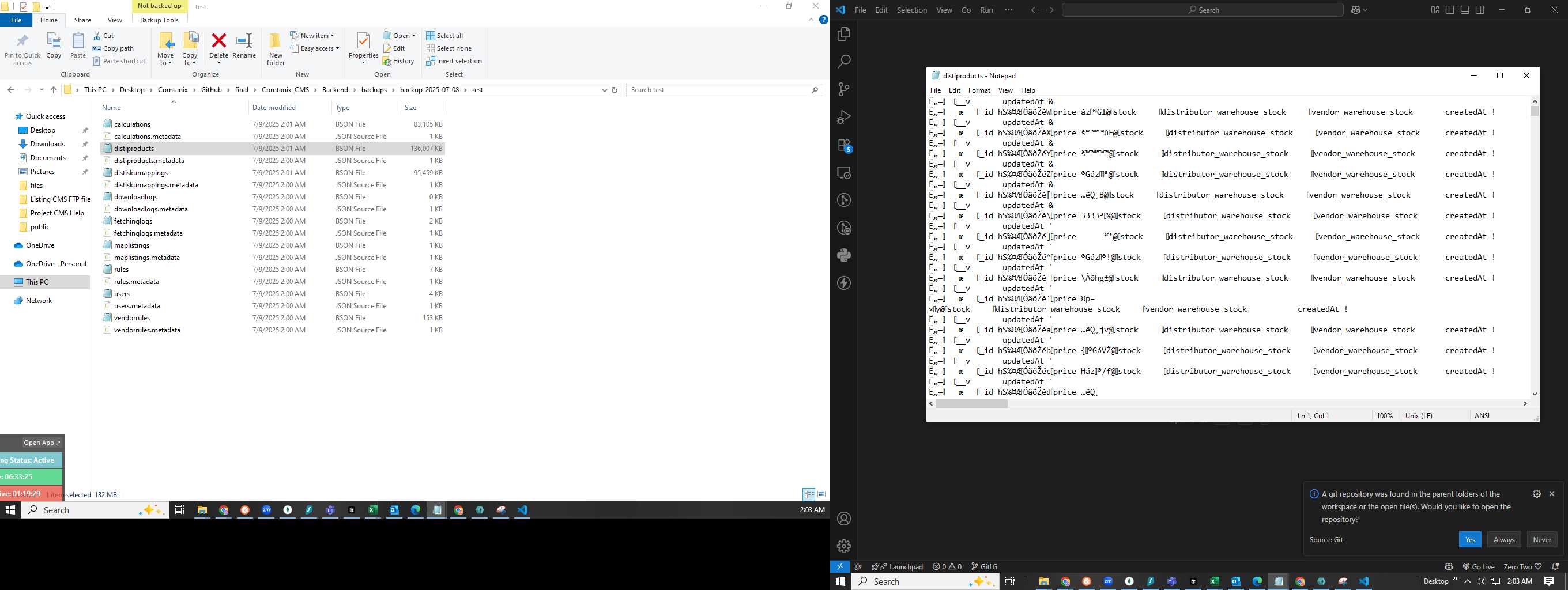This screenshot has width=1568, height=590.
Task: Open the Extensions view in VS Code
Action: click(x=843, y=145)
